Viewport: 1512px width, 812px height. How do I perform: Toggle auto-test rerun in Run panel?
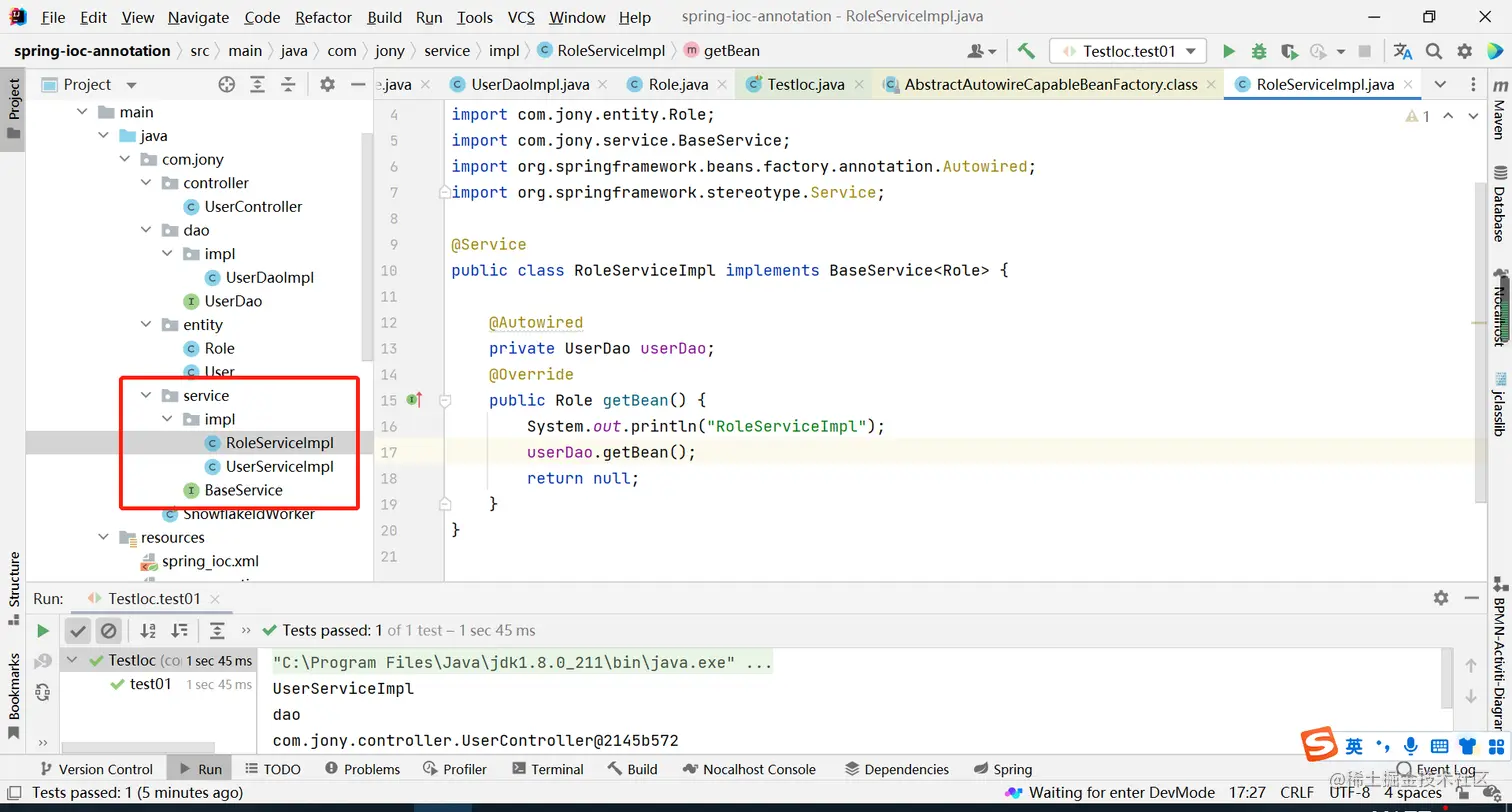coord(42,691)
